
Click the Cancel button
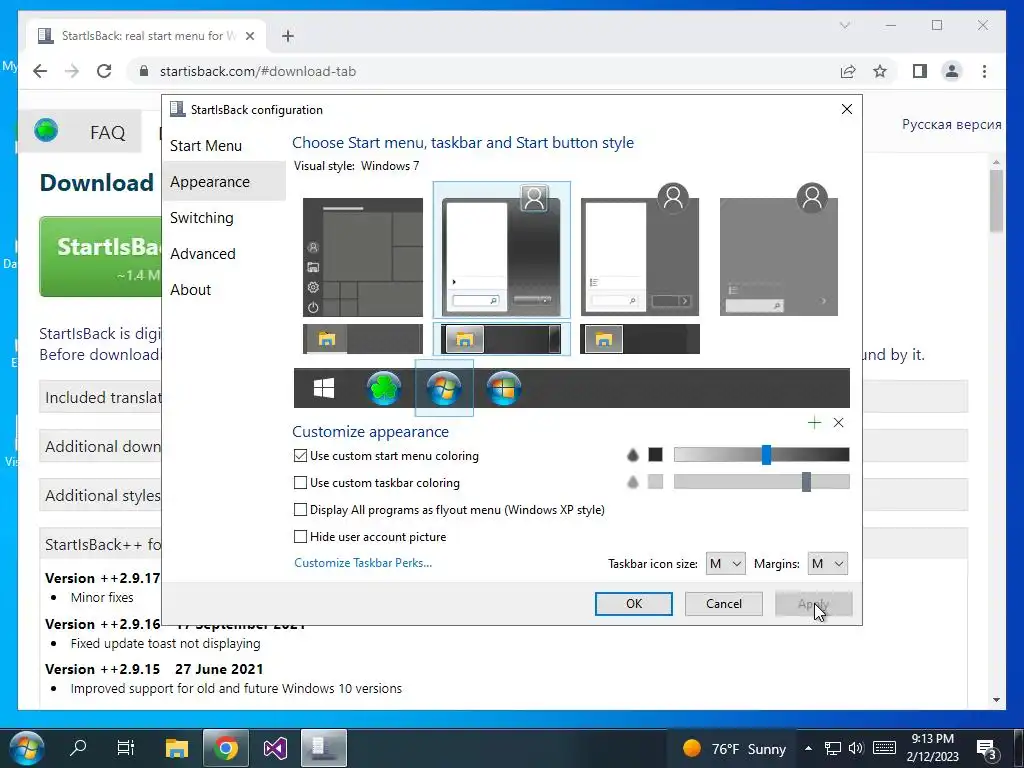coord(724,603)
